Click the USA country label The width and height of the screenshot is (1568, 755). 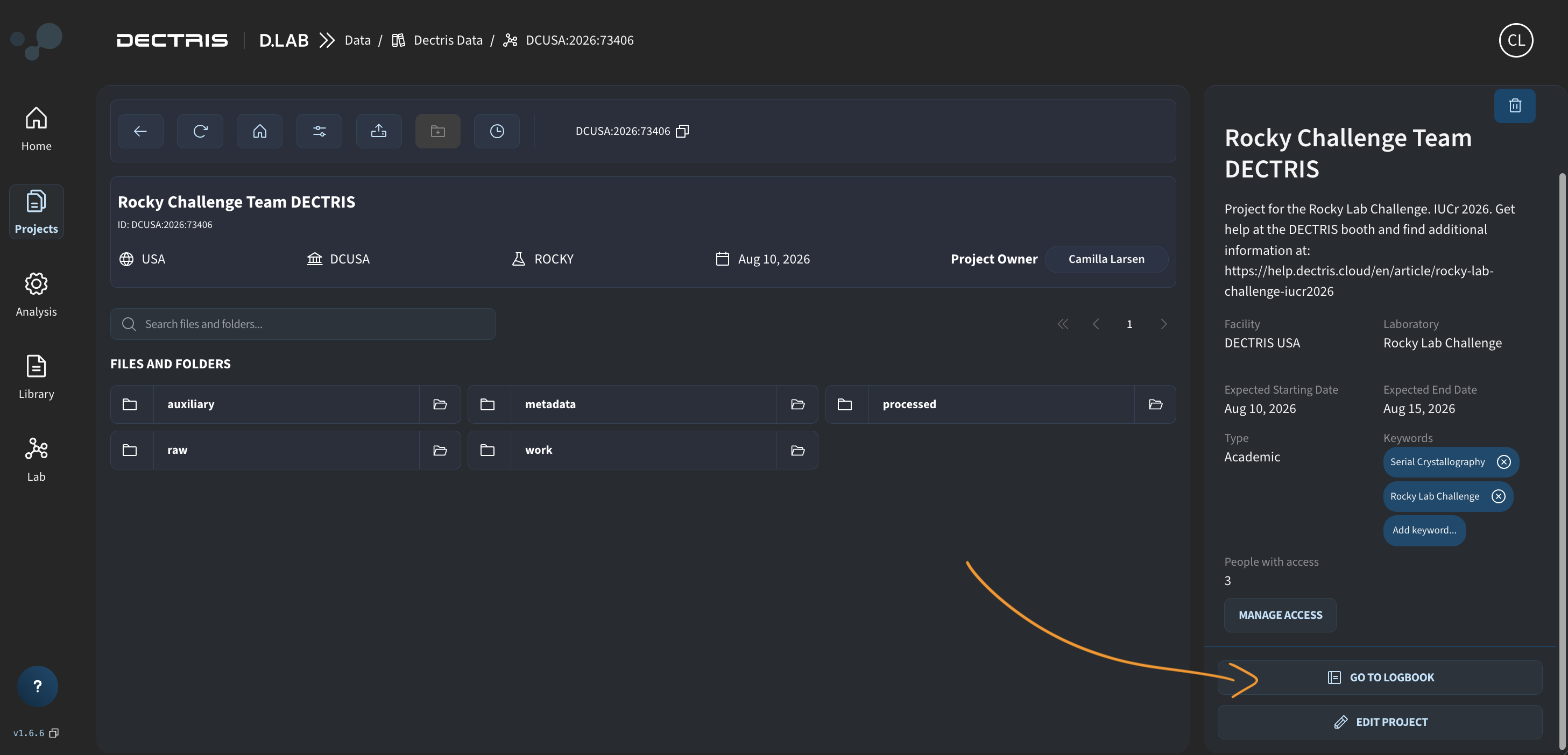(153, 259)
